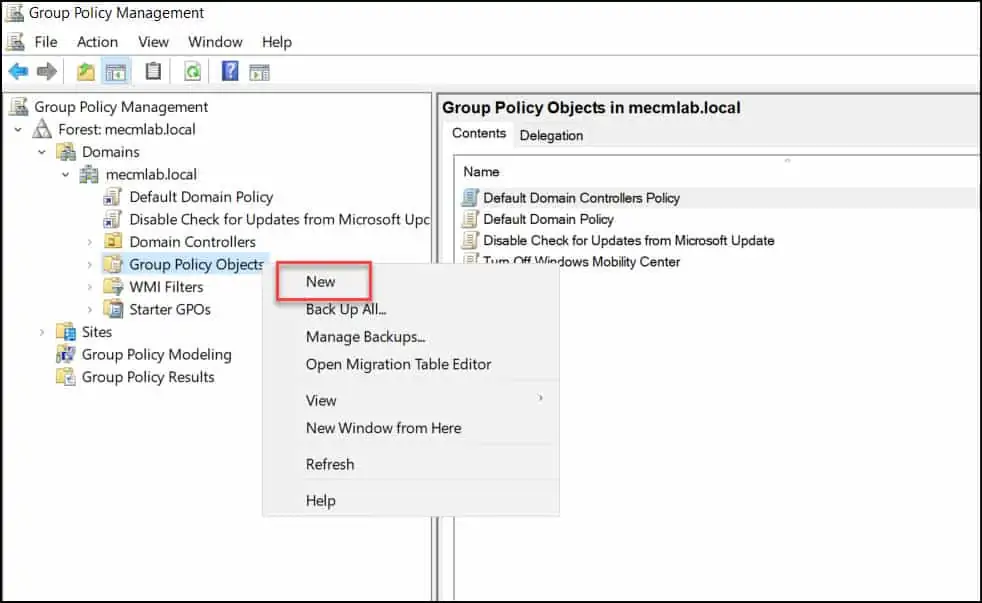Click the Starter GPOs folder icon

tap(113, 309)
